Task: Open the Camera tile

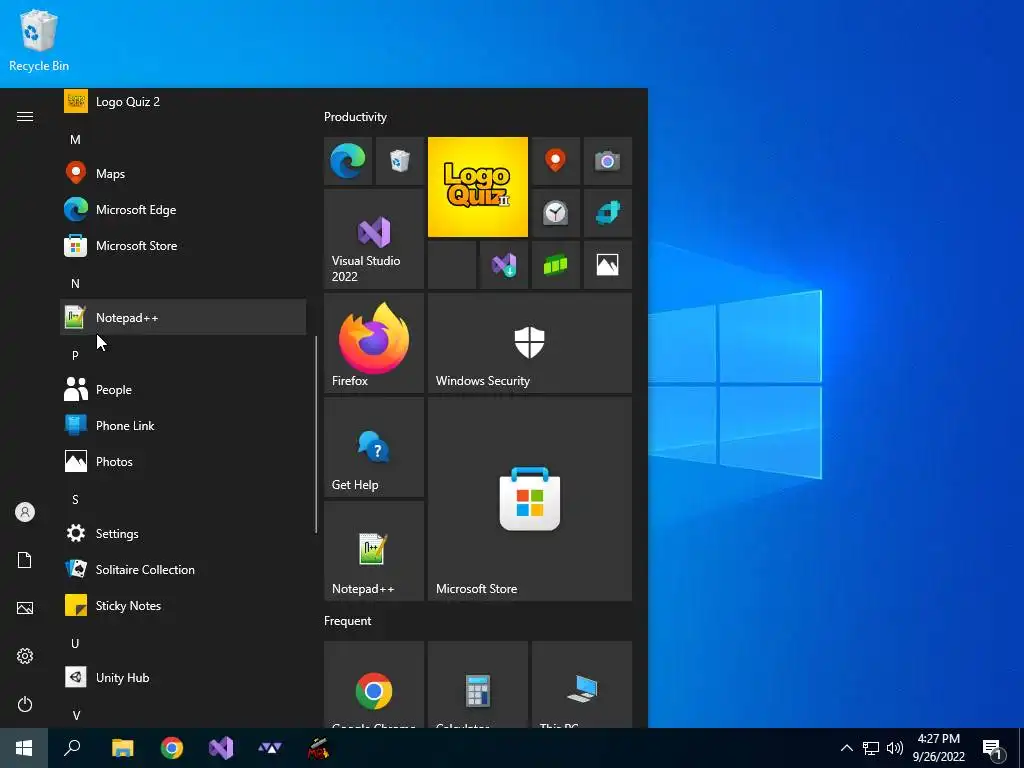Action: click(x=607, y=161)
